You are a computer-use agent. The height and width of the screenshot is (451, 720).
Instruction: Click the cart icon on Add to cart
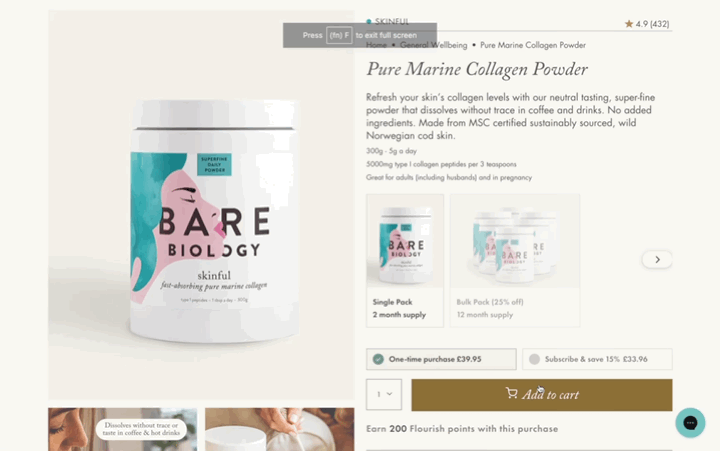point(511,393)
